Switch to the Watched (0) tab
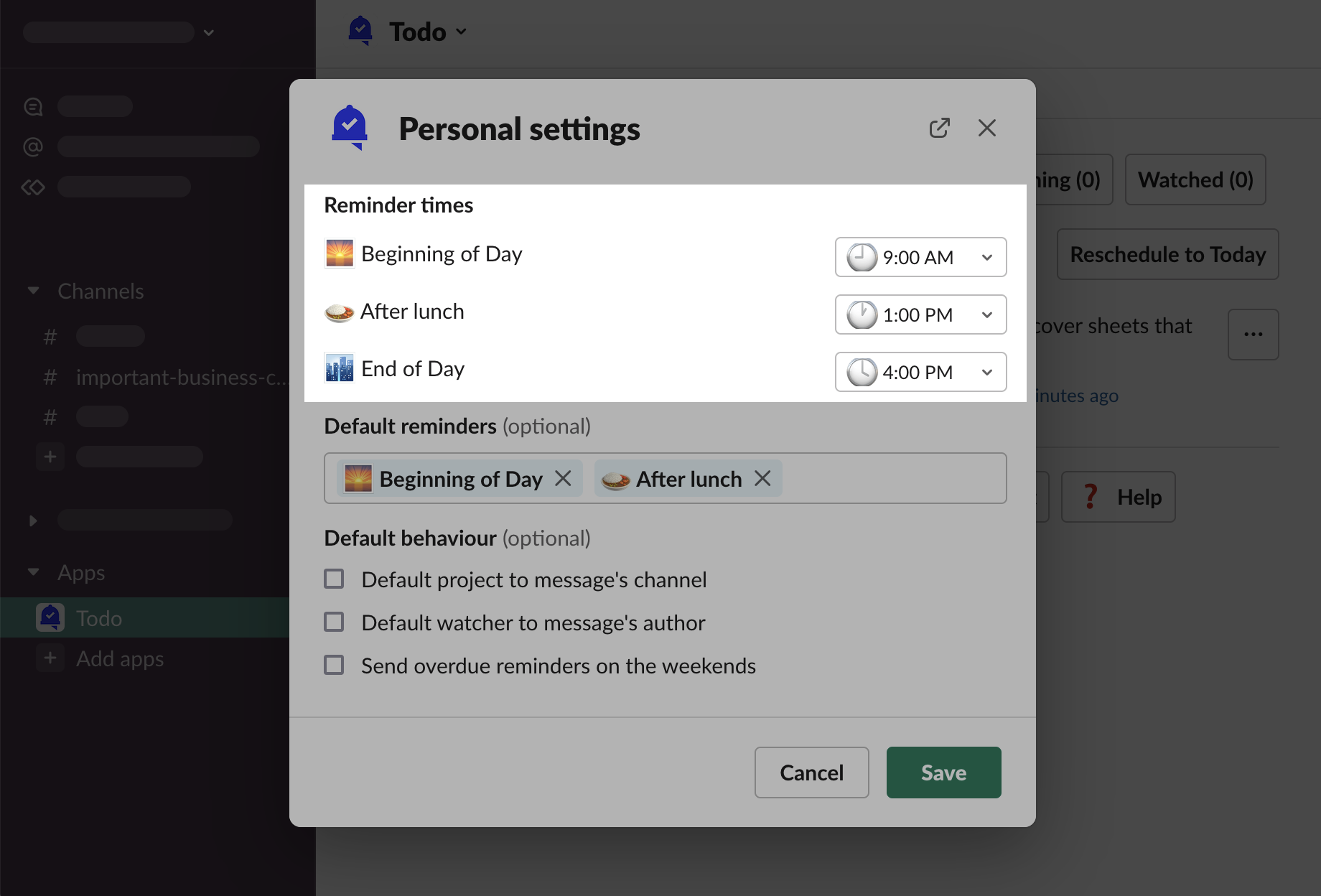 click(x=1195, y=179)
